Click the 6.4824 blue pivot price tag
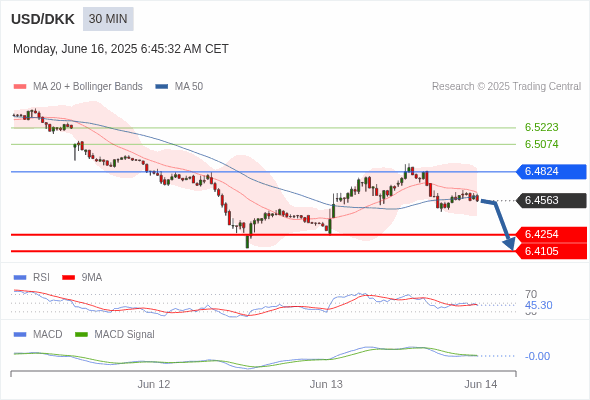Image resolution: width=590 pixels, height=400 pixels. click(551, 172)
